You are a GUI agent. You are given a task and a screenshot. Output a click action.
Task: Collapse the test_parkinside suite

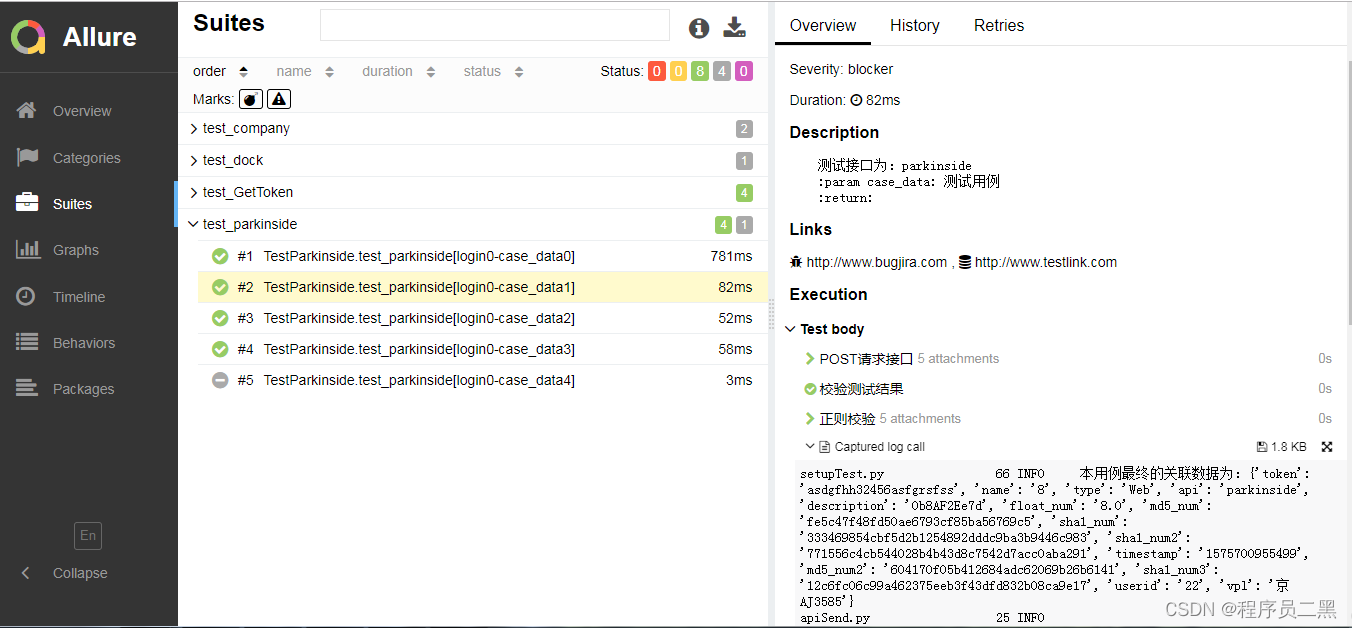point(473,224)
